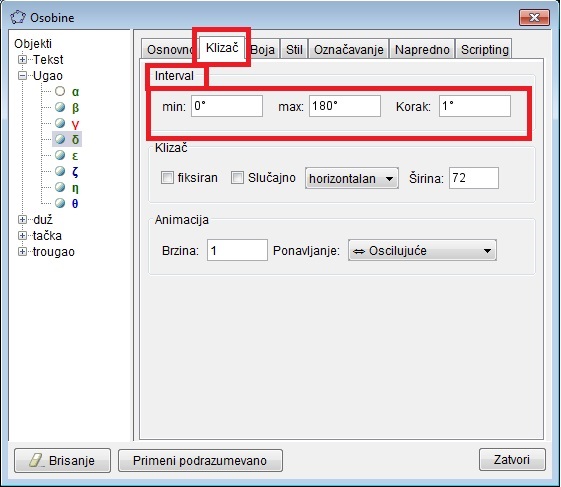Open the Ponavljanje Oscilujuće dropdown
Screen dimensions: 561x487
coord(422,250)
